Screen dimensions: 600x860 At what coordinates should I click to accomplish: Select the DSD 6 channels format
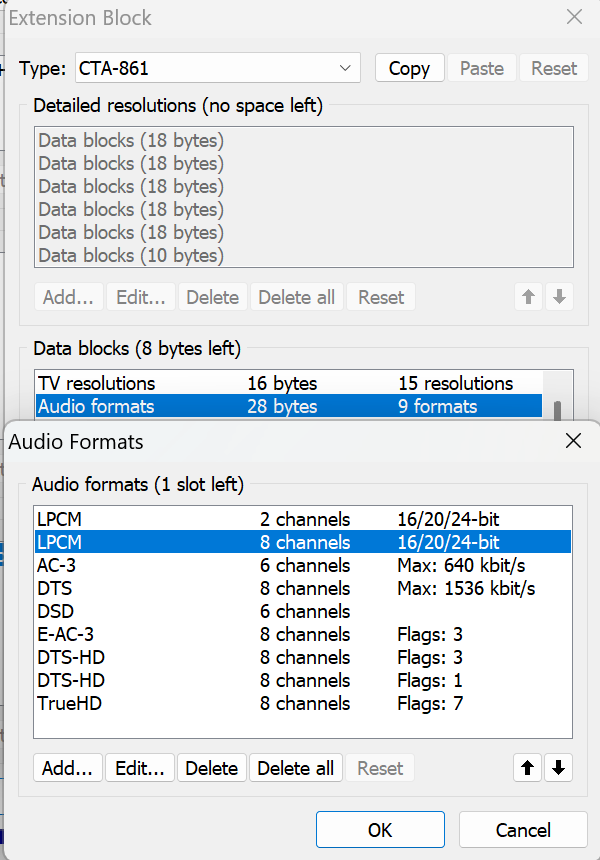300,611
